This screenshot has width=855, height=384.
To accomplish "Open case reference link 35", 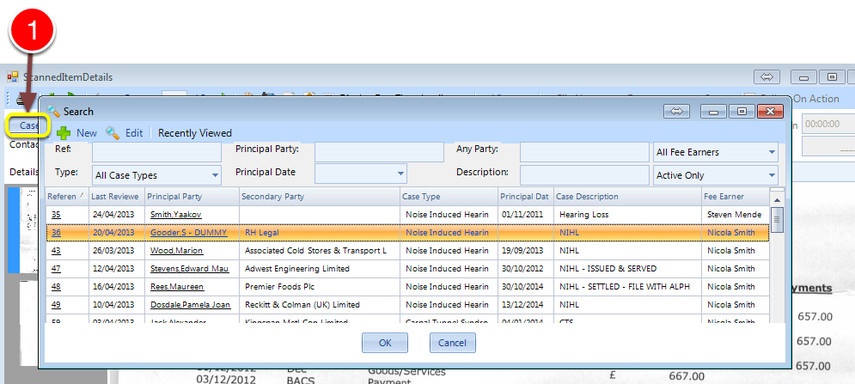I will (56, 215).
